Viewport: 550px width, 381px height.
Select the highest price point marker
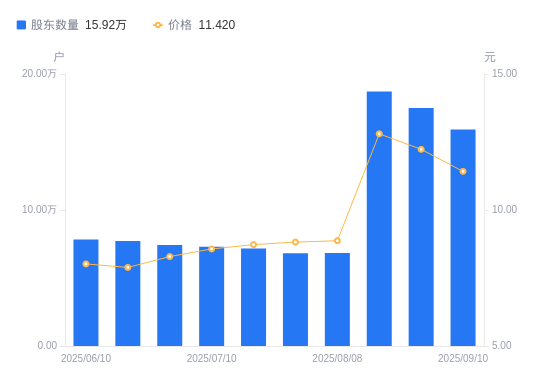coord(379,134)
